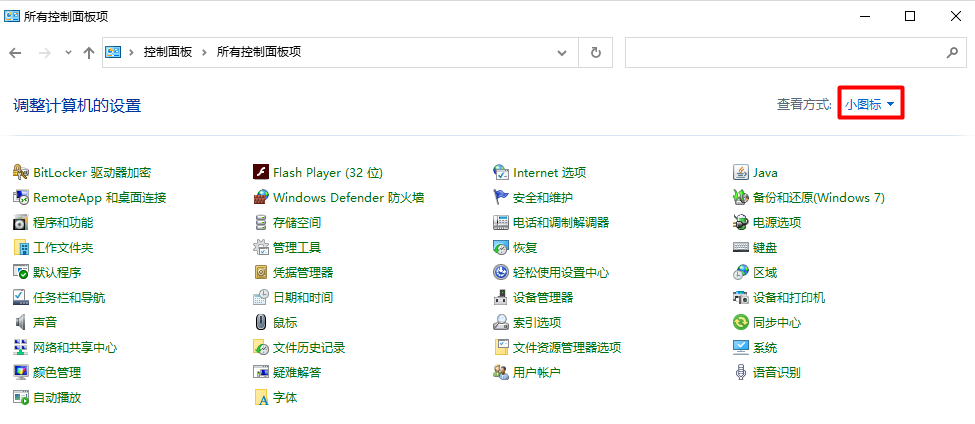Click the 自动播放 icon

pos(21,397)
